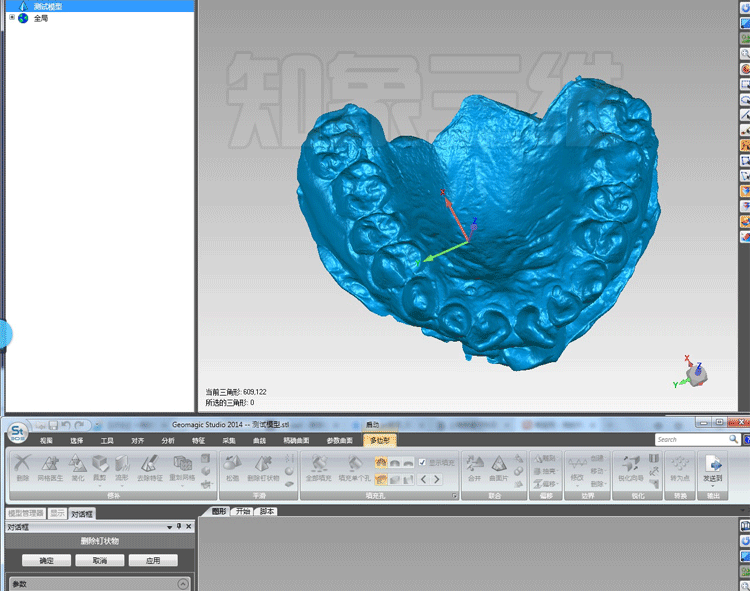750x591 pixels.
Task: Open the 精确曲面 ribbon tab
Action: tap(297, 440)
